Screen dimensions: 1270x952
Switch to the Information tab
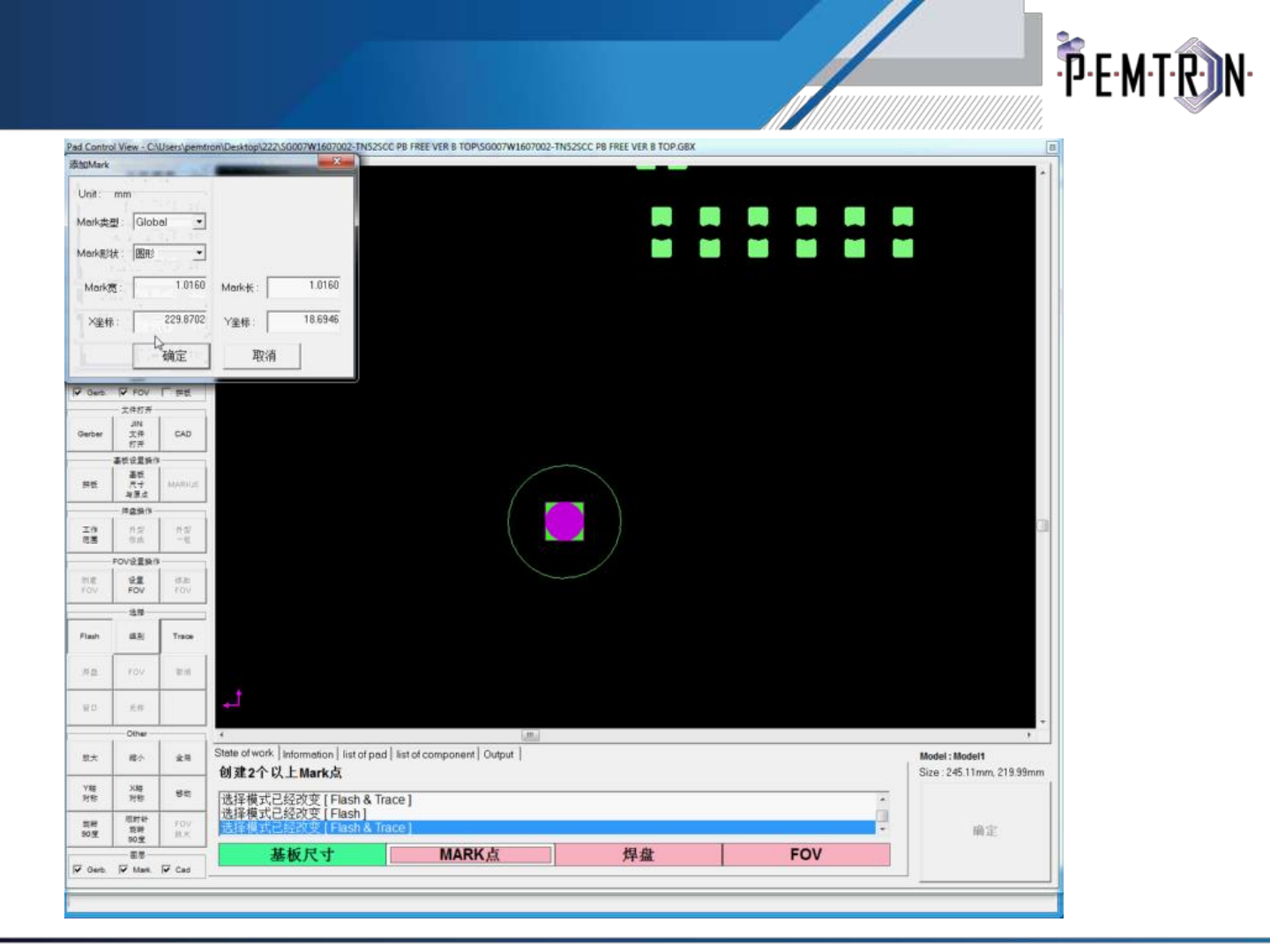(x=308, y=755)
